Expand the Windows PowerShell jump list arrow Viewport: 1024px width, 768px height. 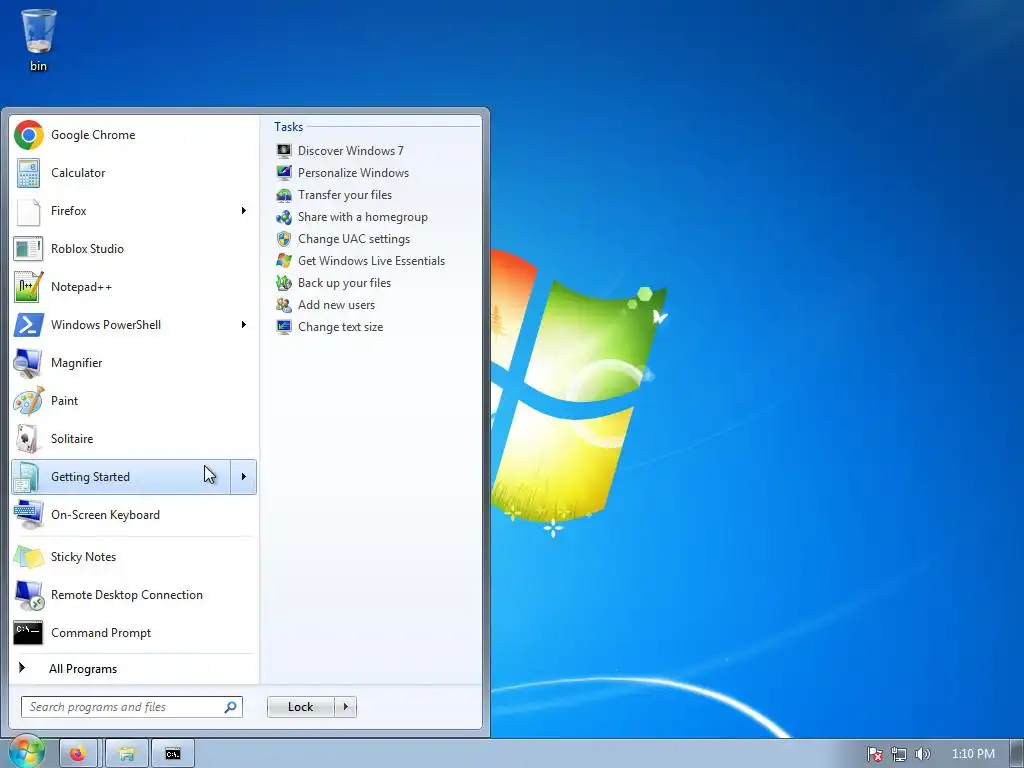tap(244, 325)
